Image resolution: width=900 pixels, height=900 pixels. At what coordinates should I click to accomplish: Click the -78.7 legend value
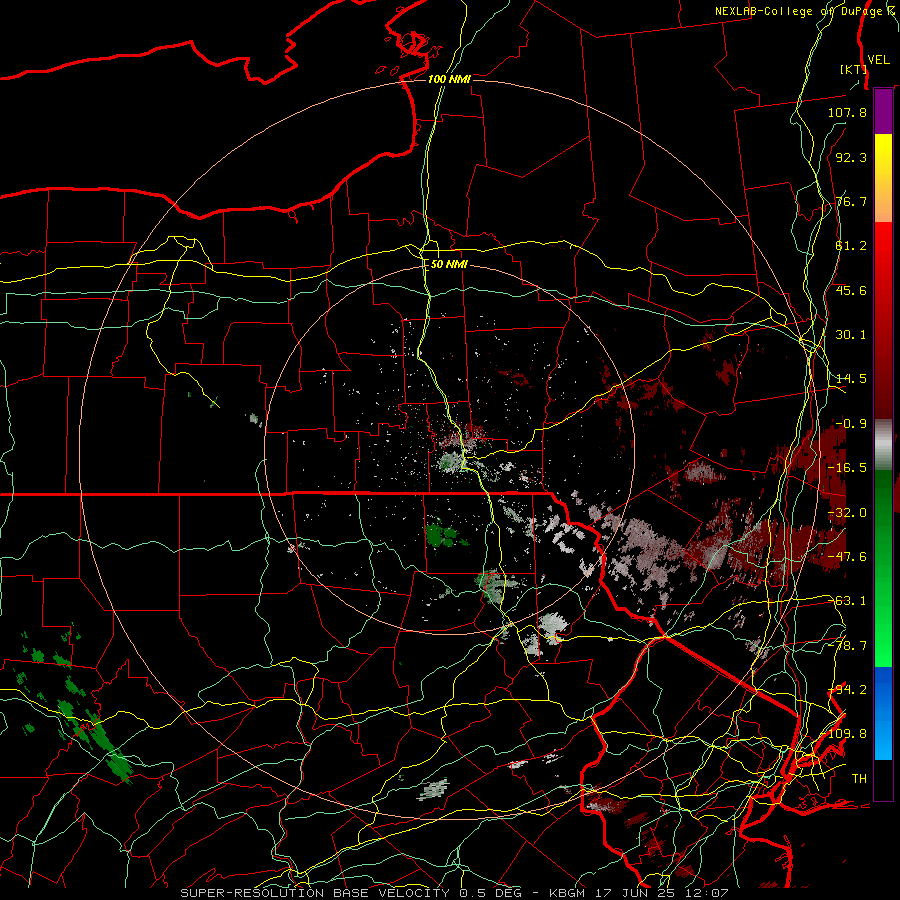tap(847, 646)
